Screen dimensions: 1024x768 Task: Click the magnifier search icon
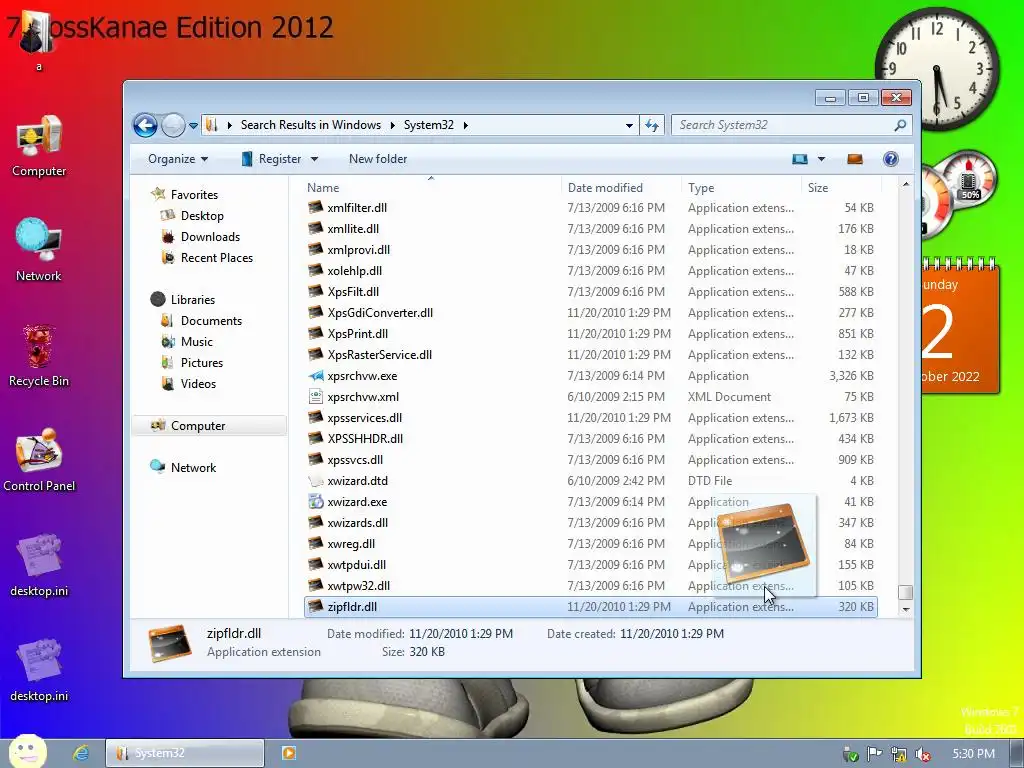pyautogui.click(x=901, y=125)
